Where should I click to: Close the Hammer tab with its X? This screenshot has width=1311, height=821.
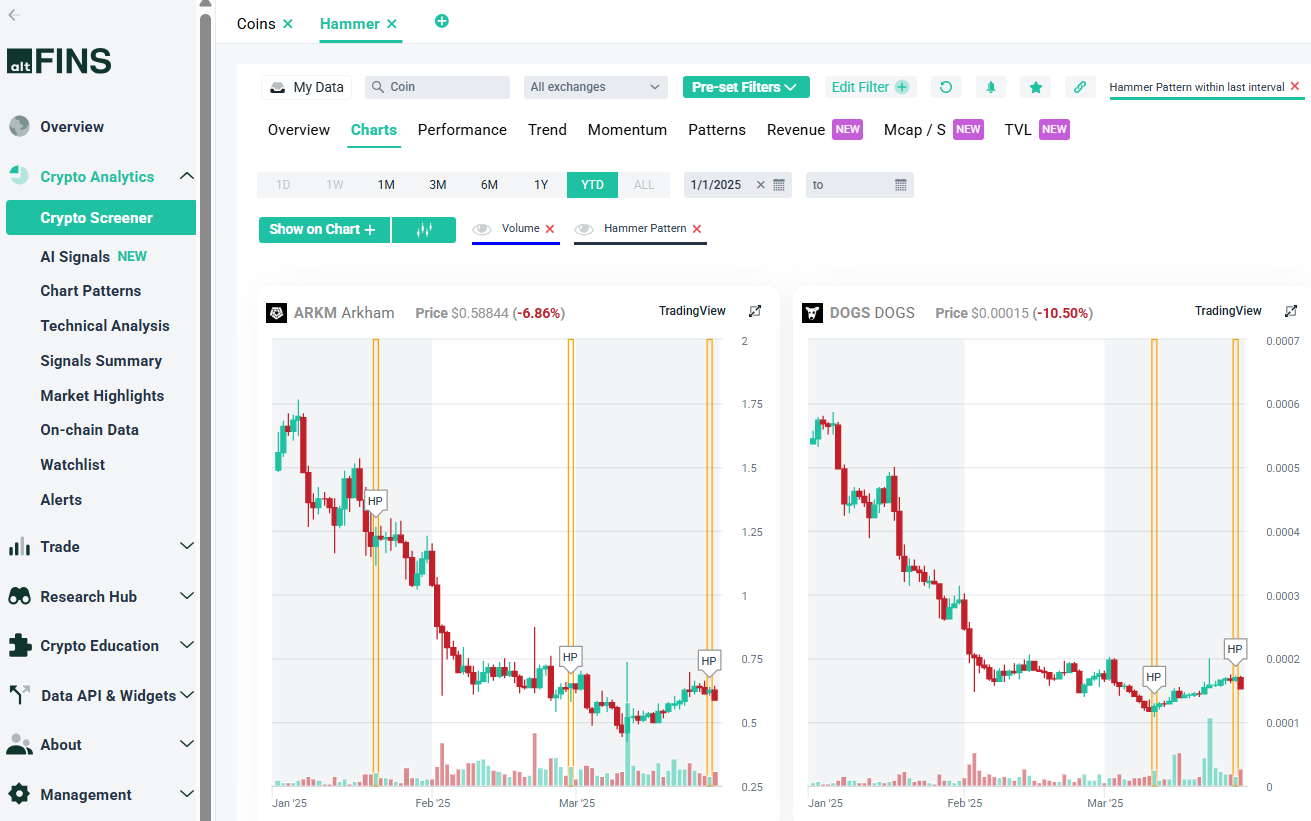[x=392, y=24]
